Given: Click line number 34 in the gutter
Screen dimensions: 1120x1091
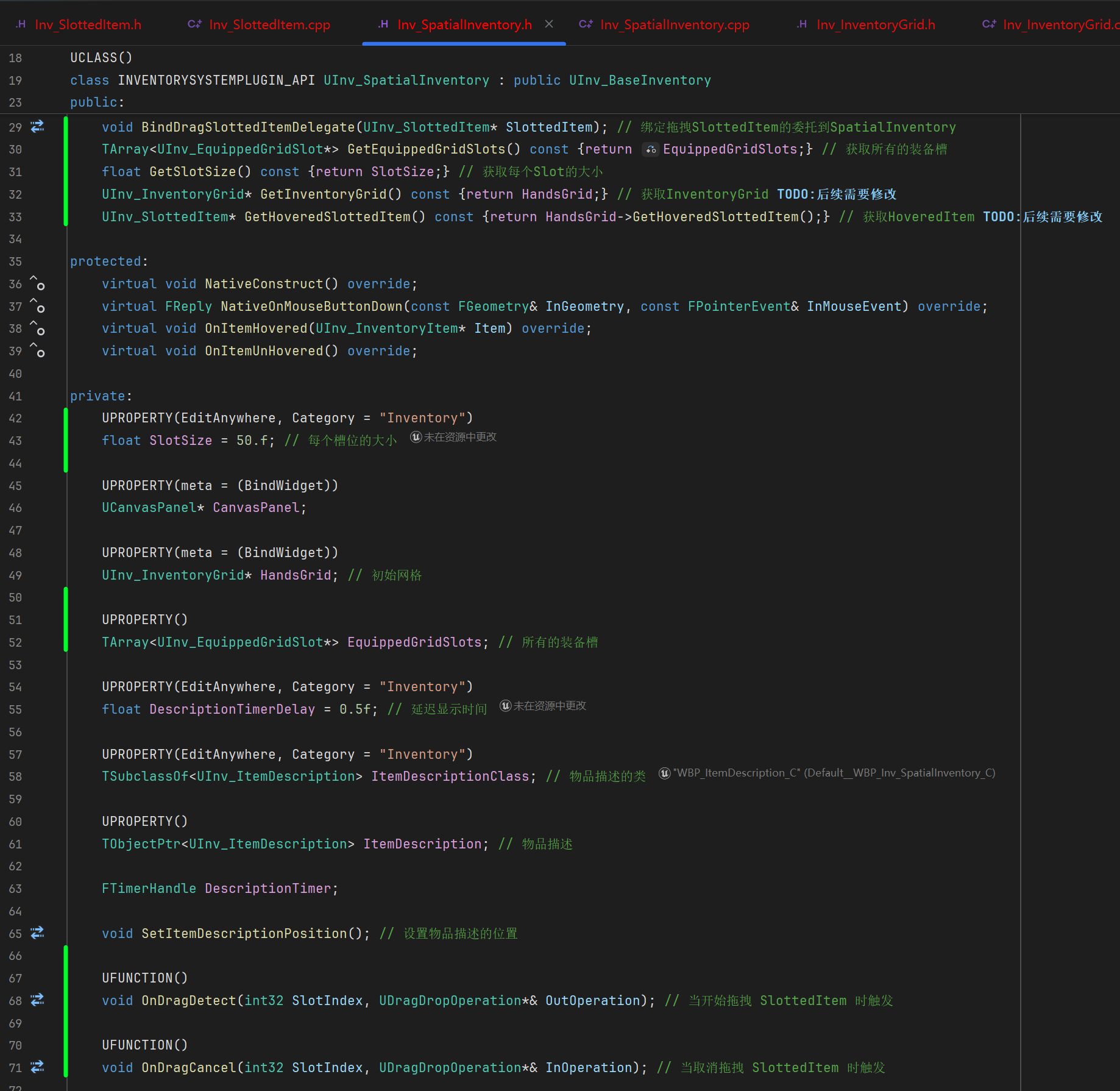Looking at the screenshot, I should [x=15, y=239].
